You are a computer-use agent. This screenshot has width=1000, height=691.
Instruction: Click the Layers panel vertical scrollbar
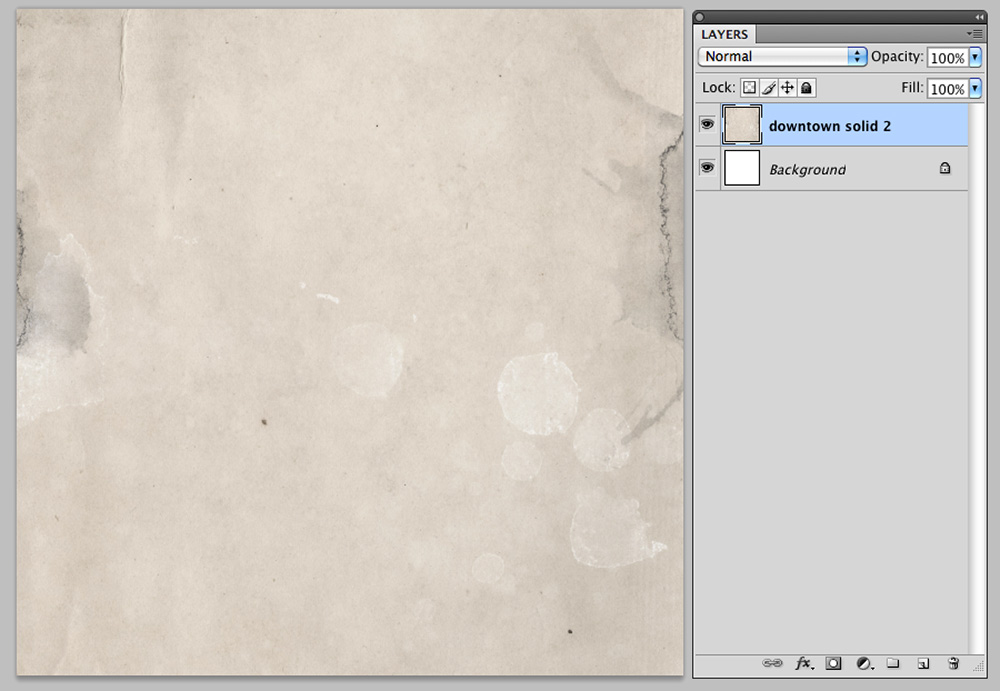[976, 378]
